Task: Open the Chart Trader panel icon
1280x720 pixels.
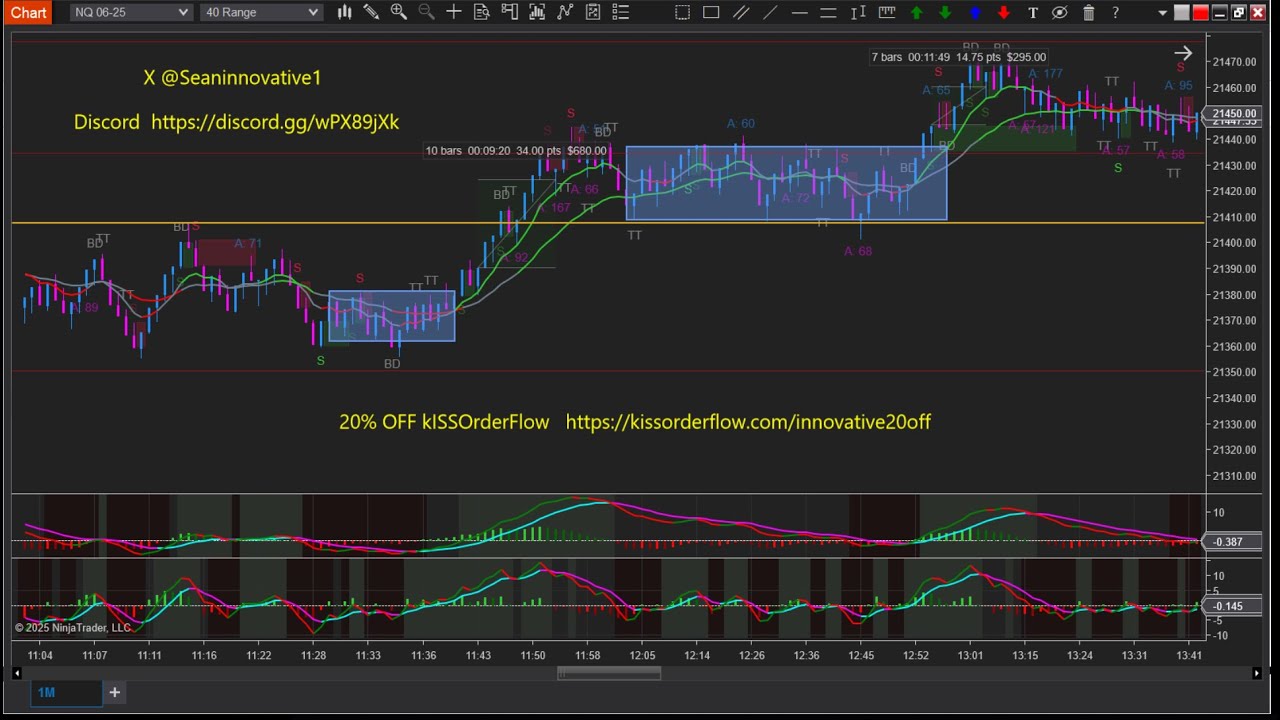Action: [509, 12]
